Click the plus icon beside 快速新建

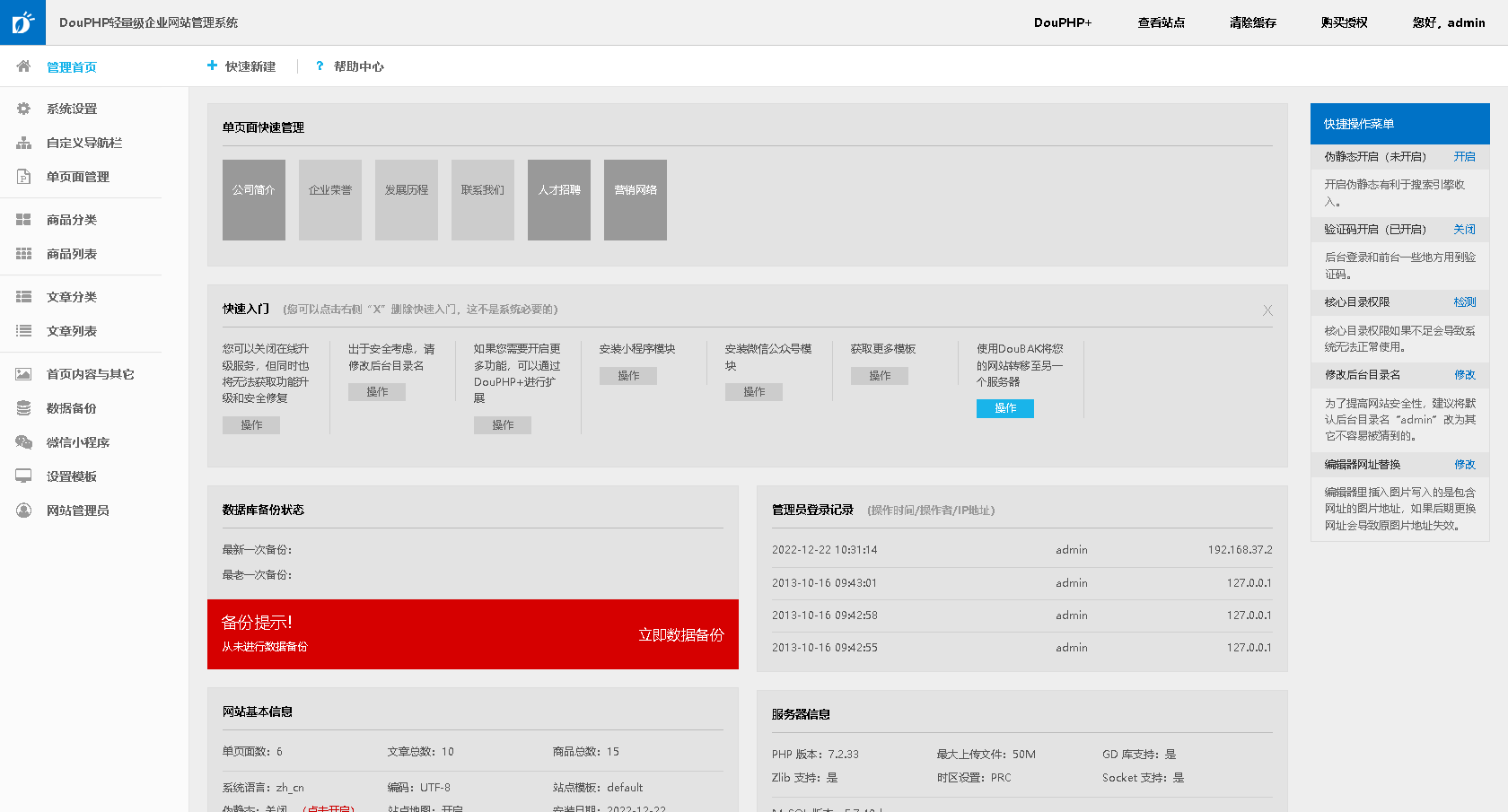212,65
